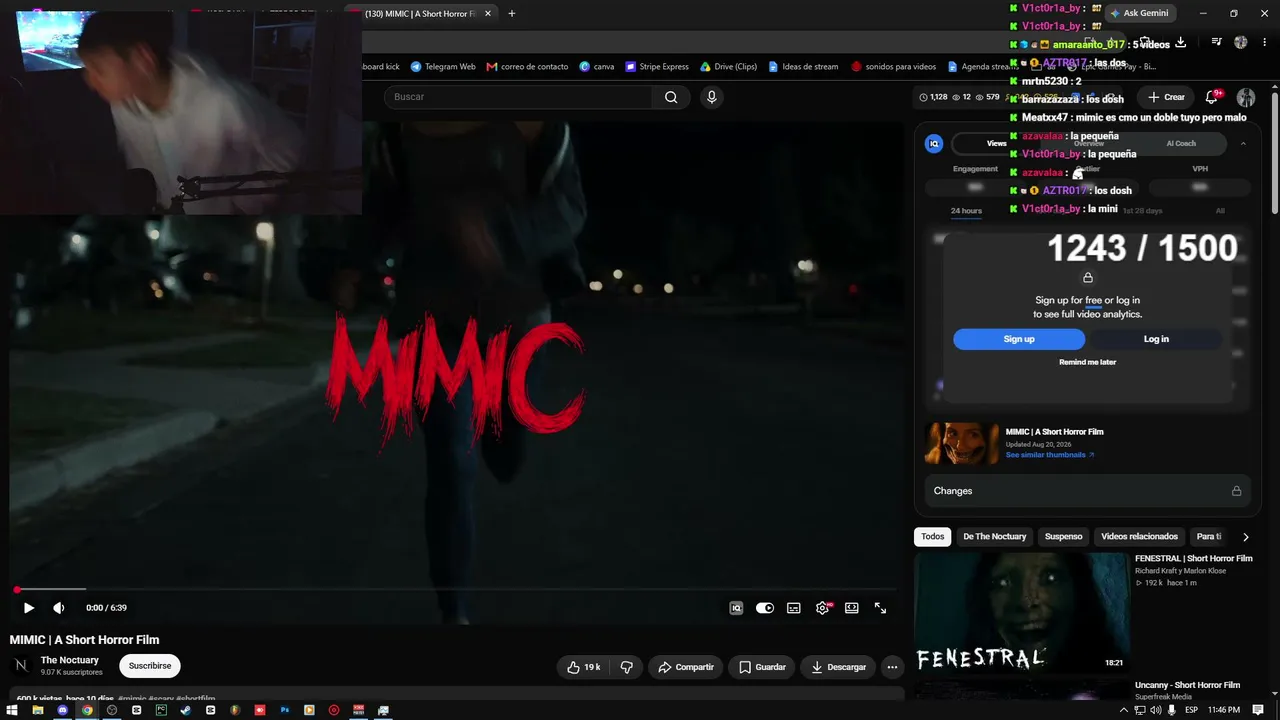Click the vidIQ logo in analytics panel
1280x720 pixels.
(x=934, y=143)
